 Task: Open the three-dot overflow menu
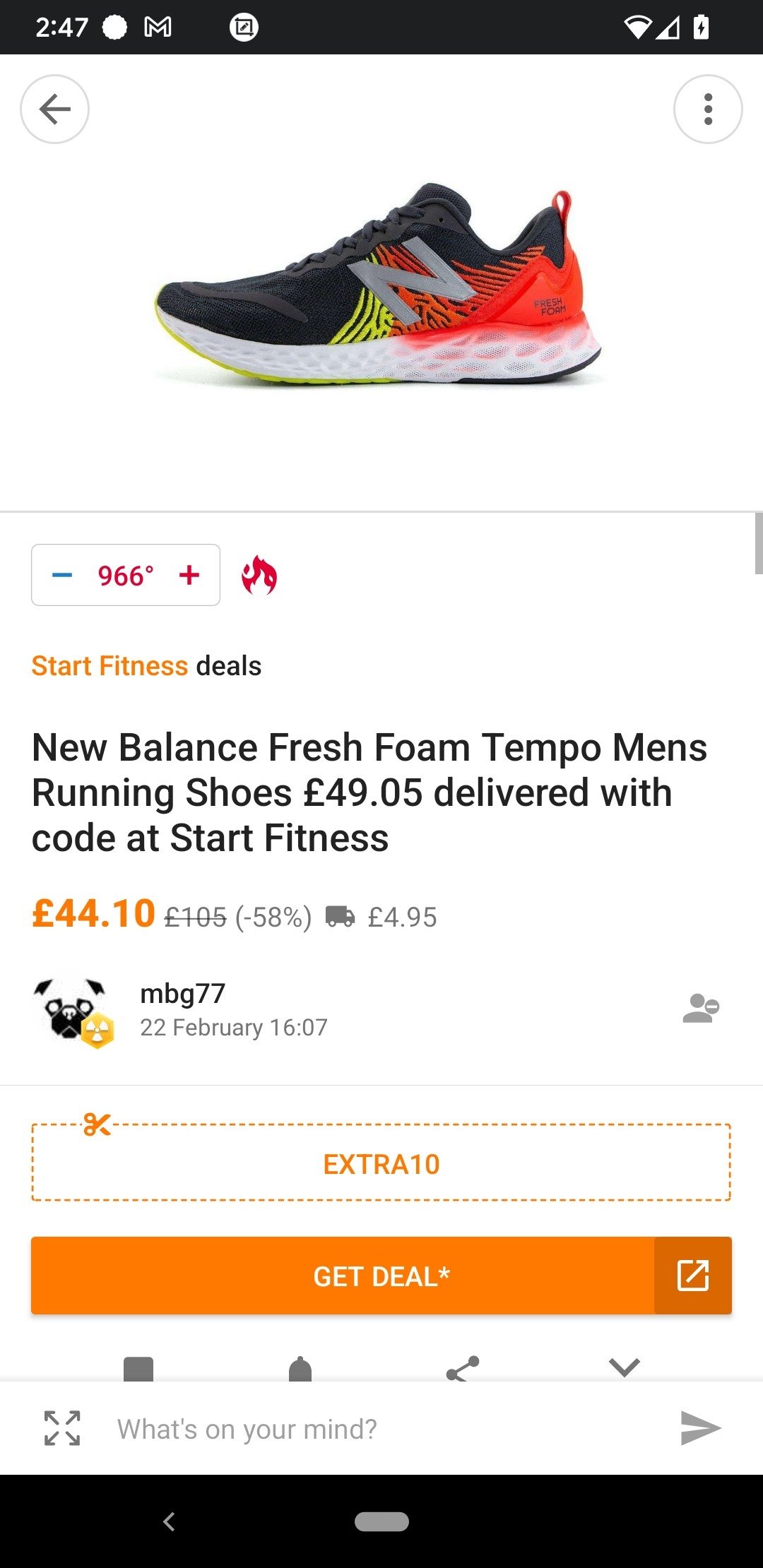(708, 109)
